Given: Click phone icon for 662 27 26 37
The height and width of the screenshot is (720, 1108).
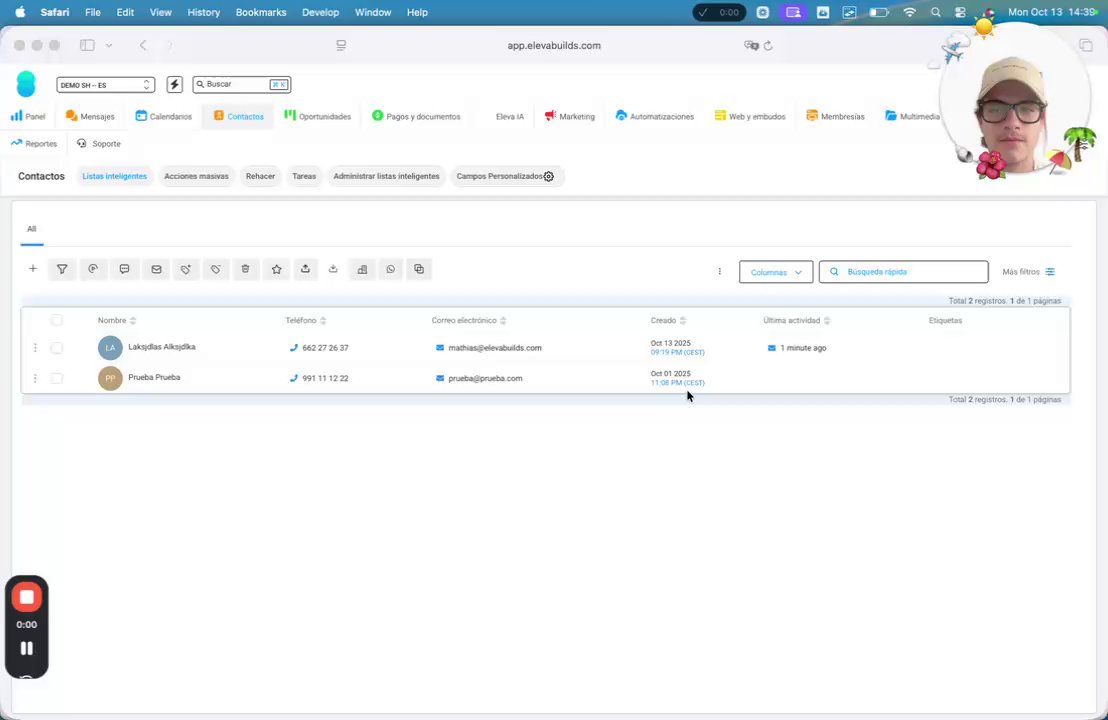Looking at the screenshot, I should click(x=294, y=348).
